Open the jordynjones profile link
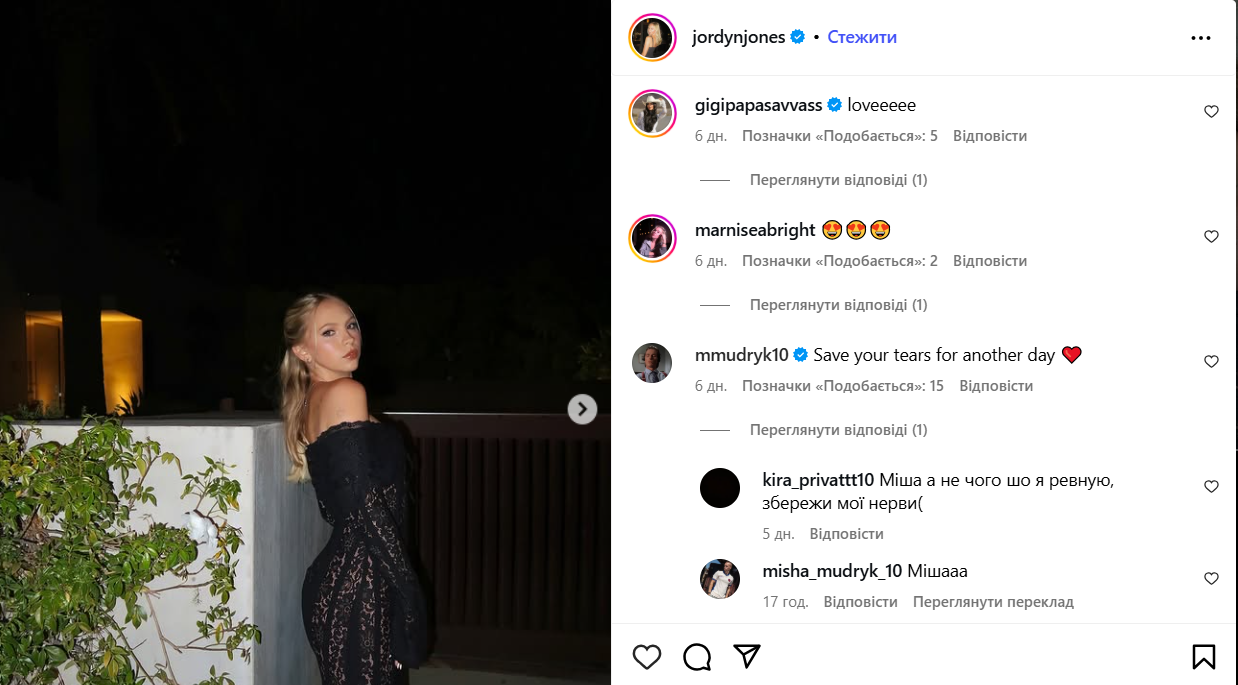This screenshot has width=1238, height=685. coord(738,37)
